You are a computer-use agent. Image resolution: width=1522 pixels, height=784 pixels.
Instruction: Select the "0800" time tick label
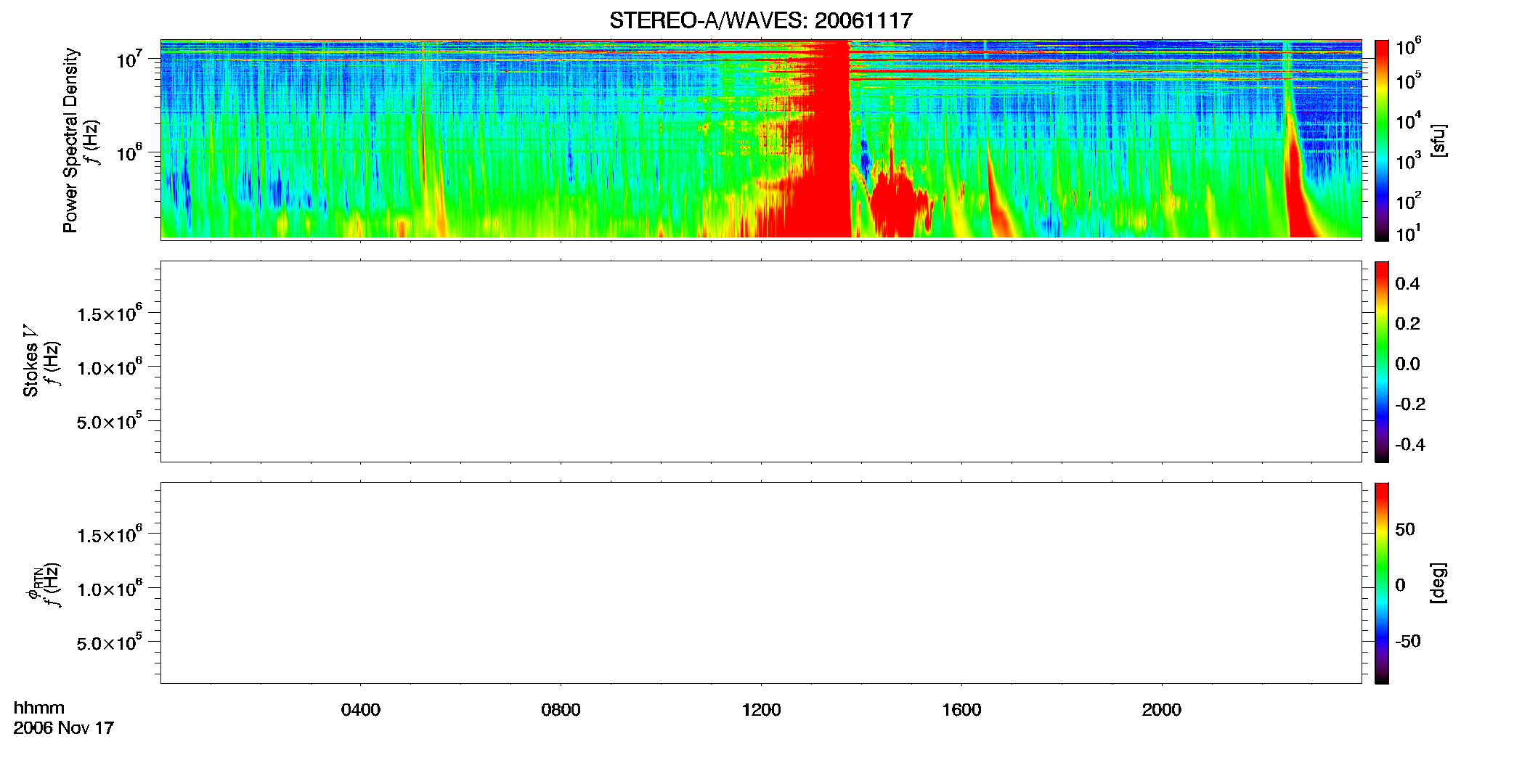click(561, 709)
